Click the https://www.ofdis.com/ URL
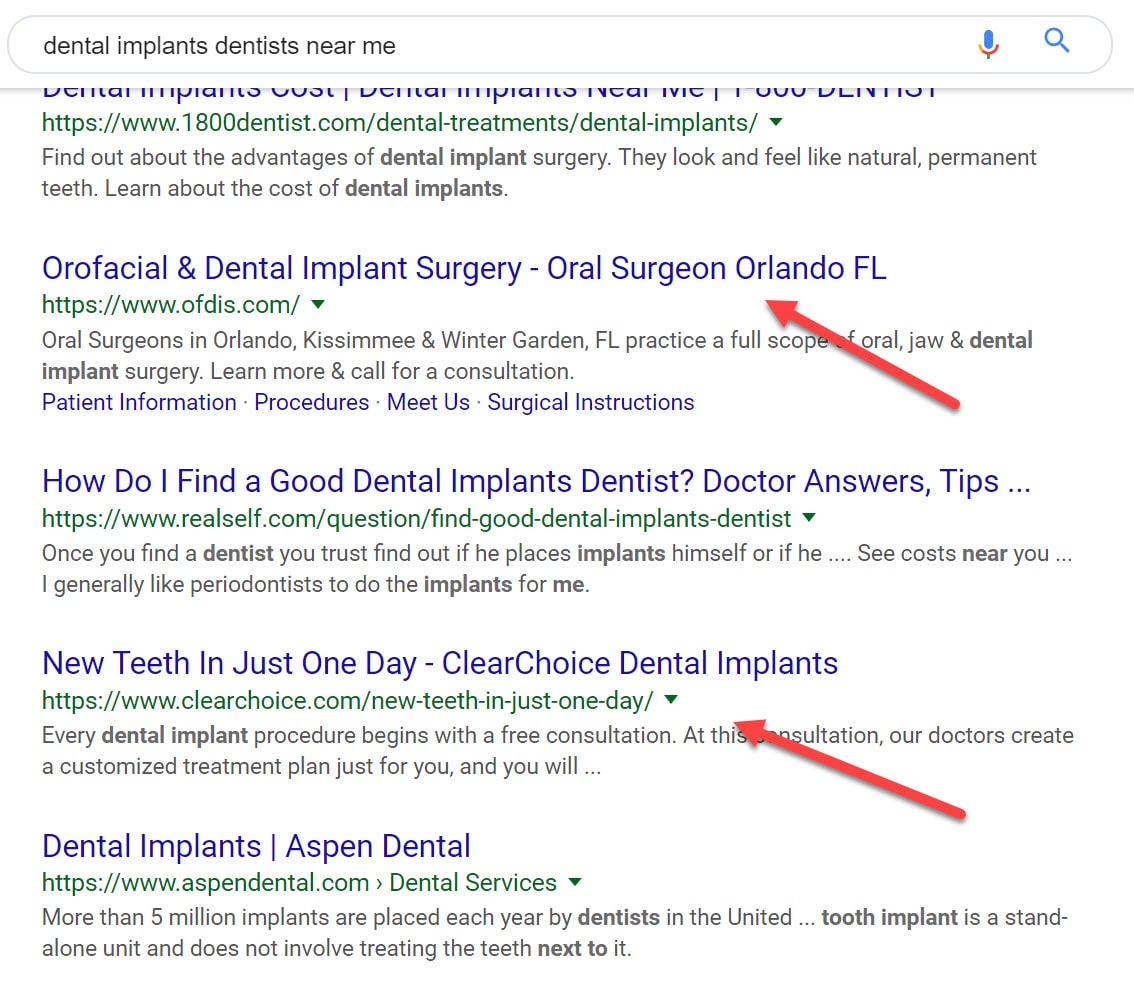Image resolution: width=1134 pixels, height=981 pixels. [x=171, y=305]
